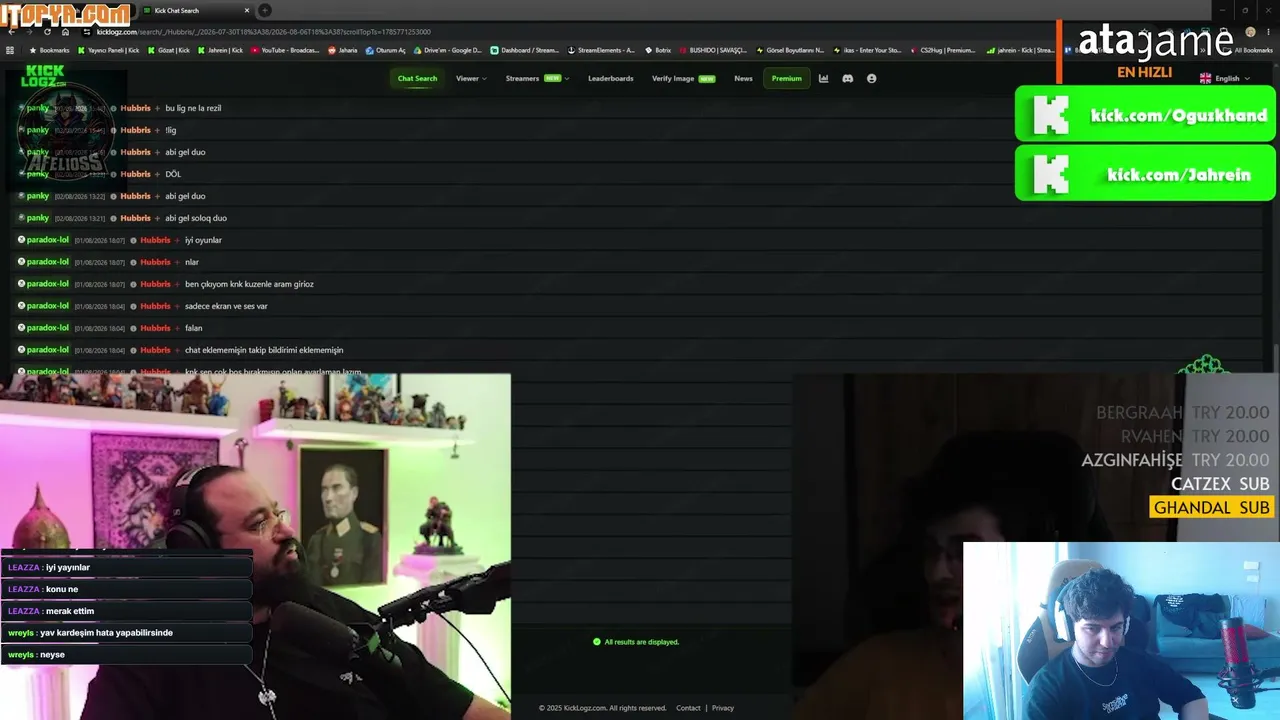
Task: Click message text 'bu lig ne la rezil'
Action: coord(193,108)
